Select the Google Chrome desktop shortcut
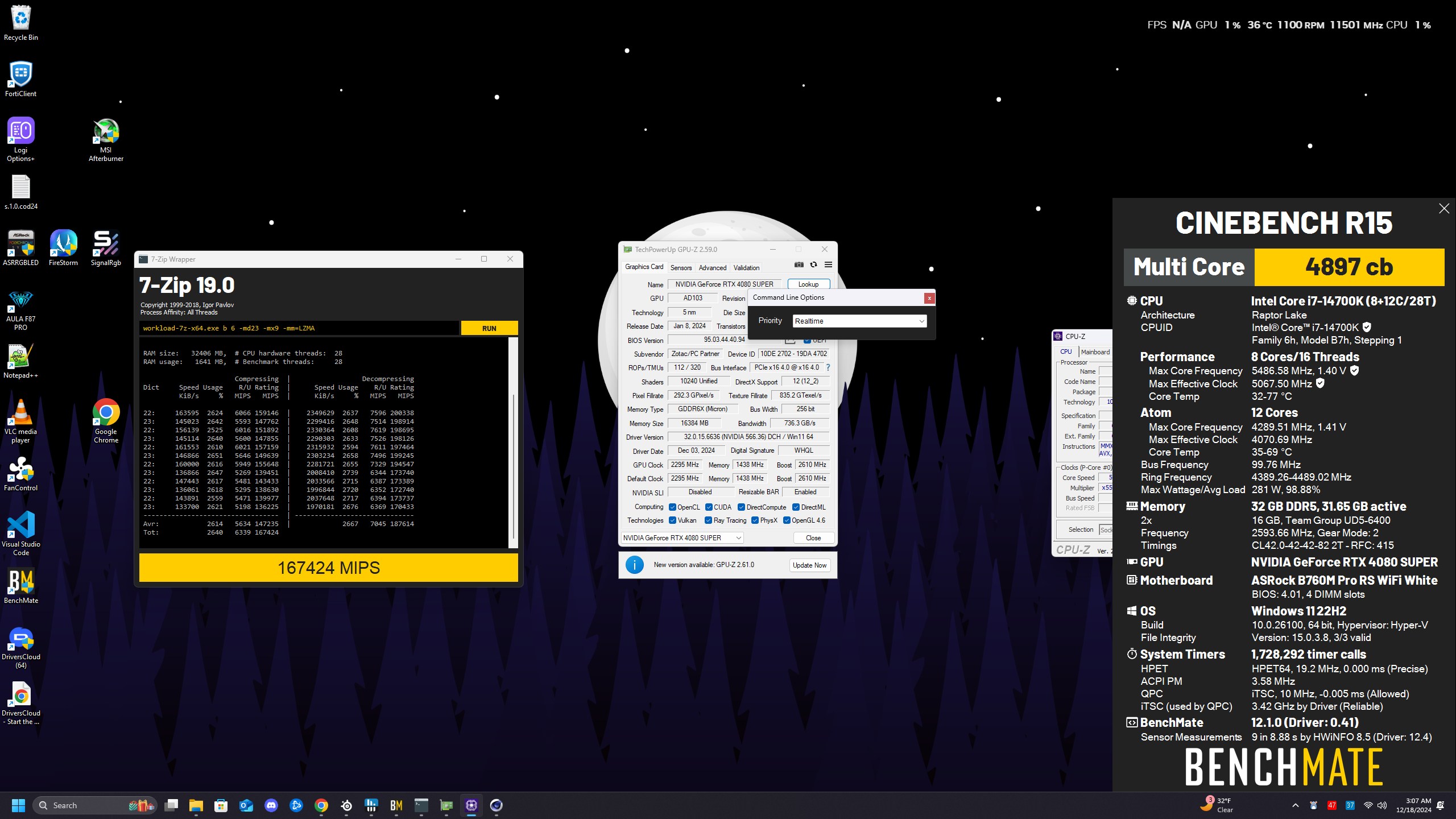This screenshot has height=819, width=1456. pos(106,421)
